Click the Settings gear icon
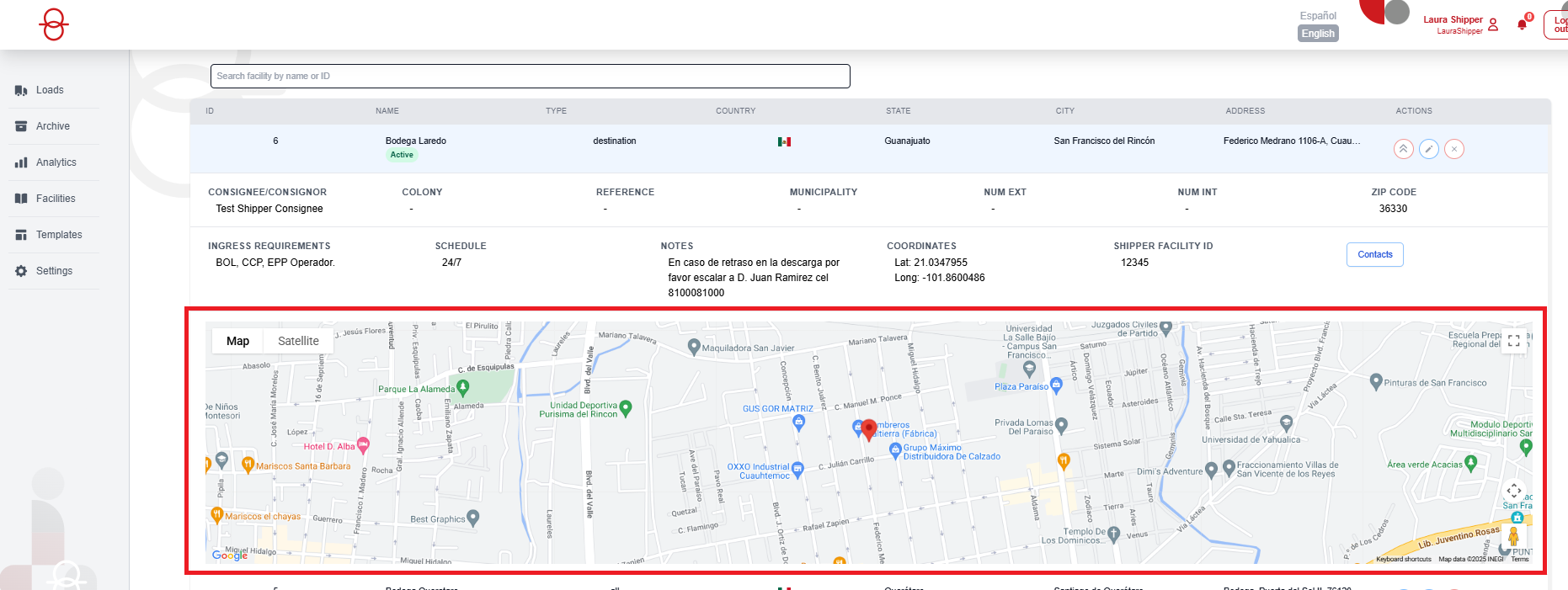 tap(21, 271)
